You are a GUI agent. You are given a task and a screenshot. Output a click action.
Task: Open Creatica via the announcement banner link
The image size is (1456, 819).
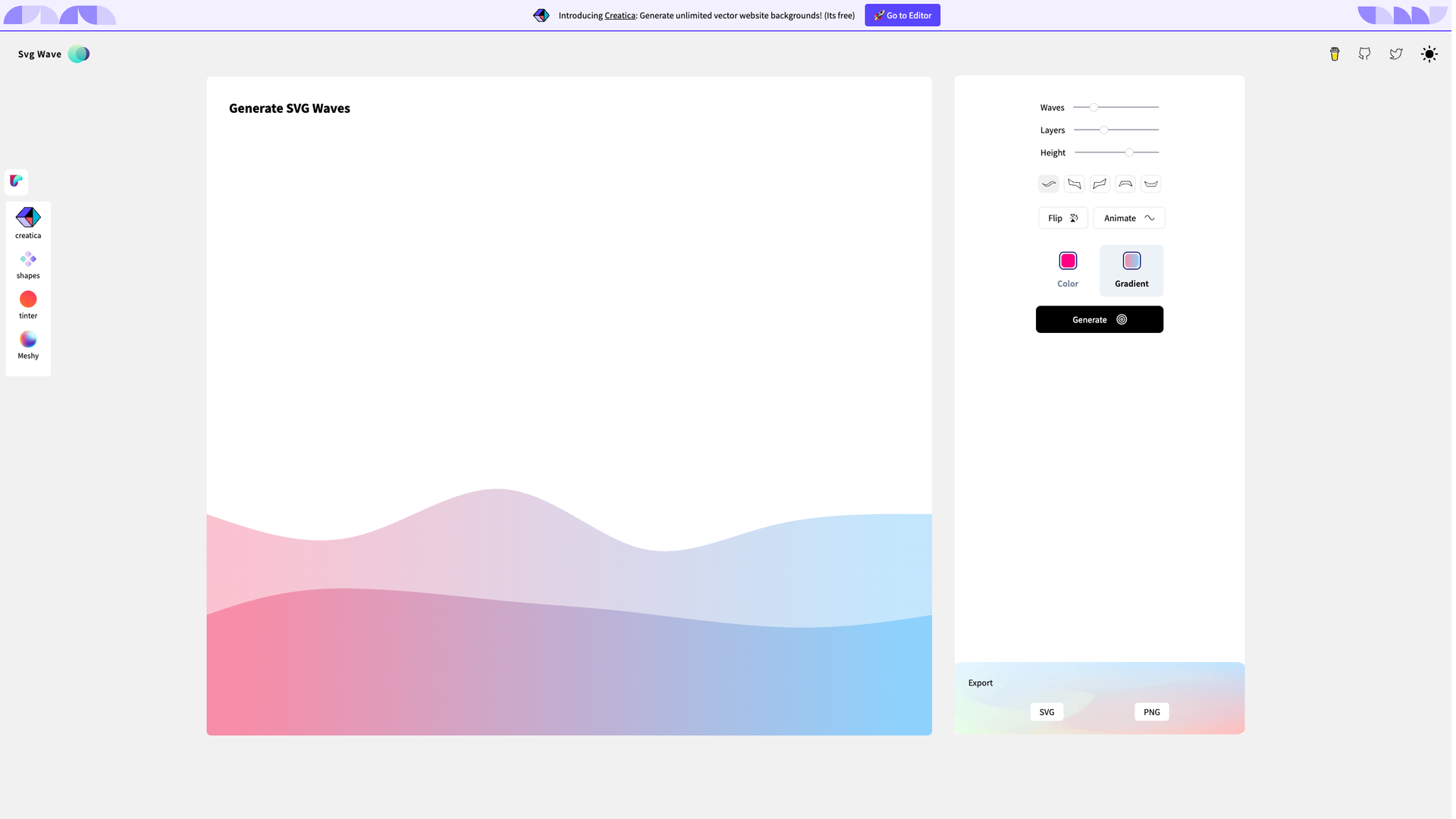pos(619,15)
